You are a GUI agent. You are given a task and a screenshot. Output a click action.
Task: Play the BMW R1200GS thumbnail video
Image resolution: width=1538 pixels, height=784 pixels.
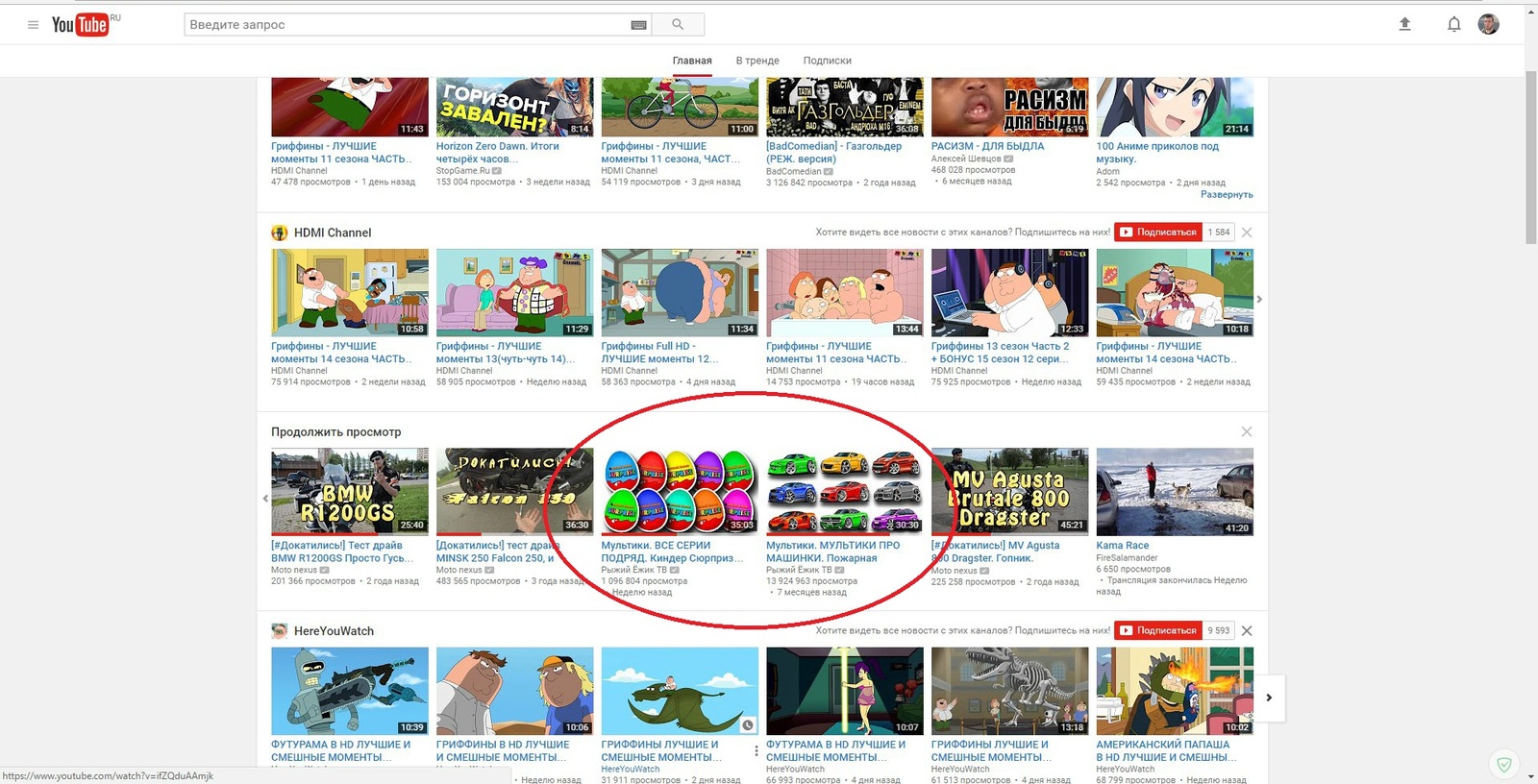(x=350, y=491)
